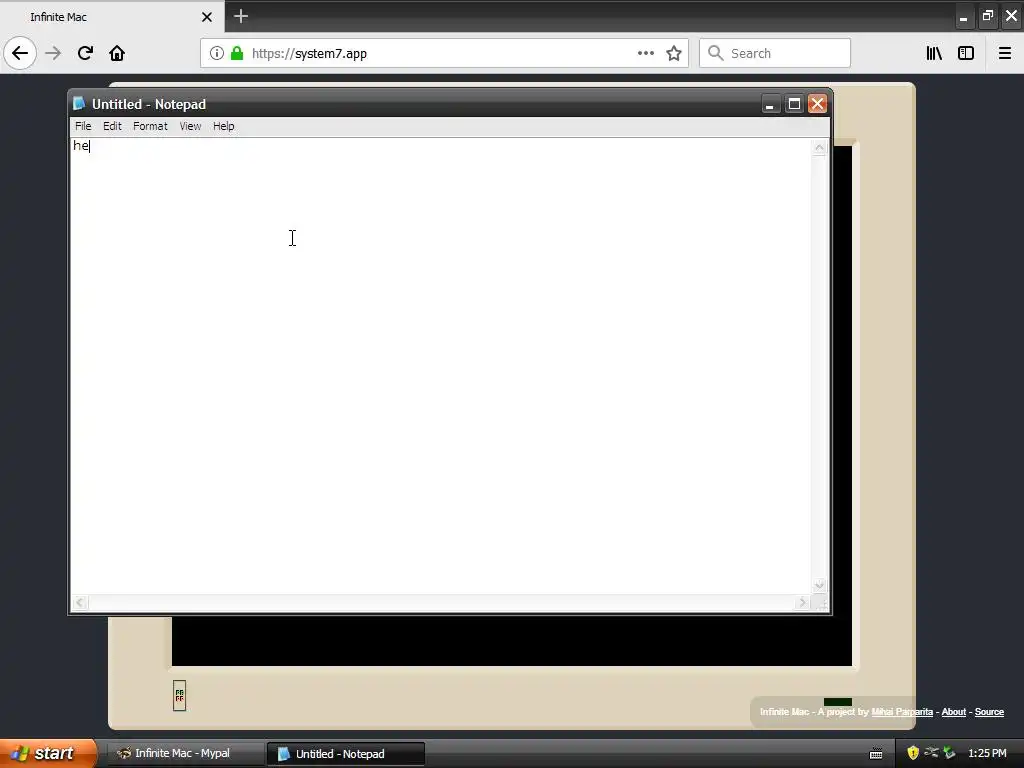Minimize the Notepad window

point(770,104)
